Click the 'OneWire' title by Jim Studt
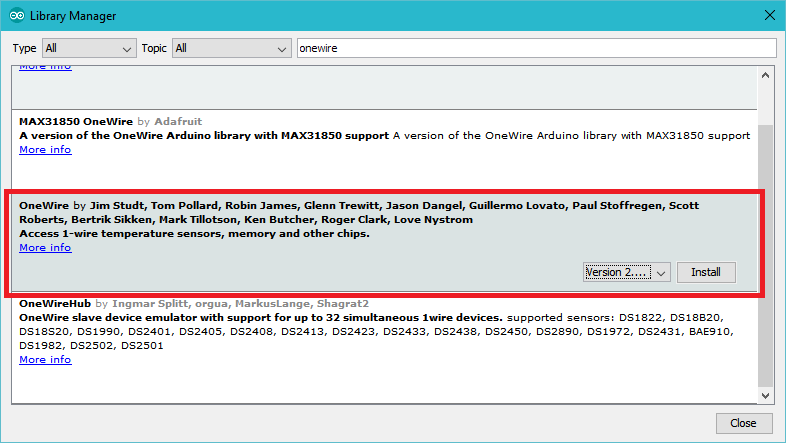Viewport: 786px width, 443px height. click(x=44, y=205)
